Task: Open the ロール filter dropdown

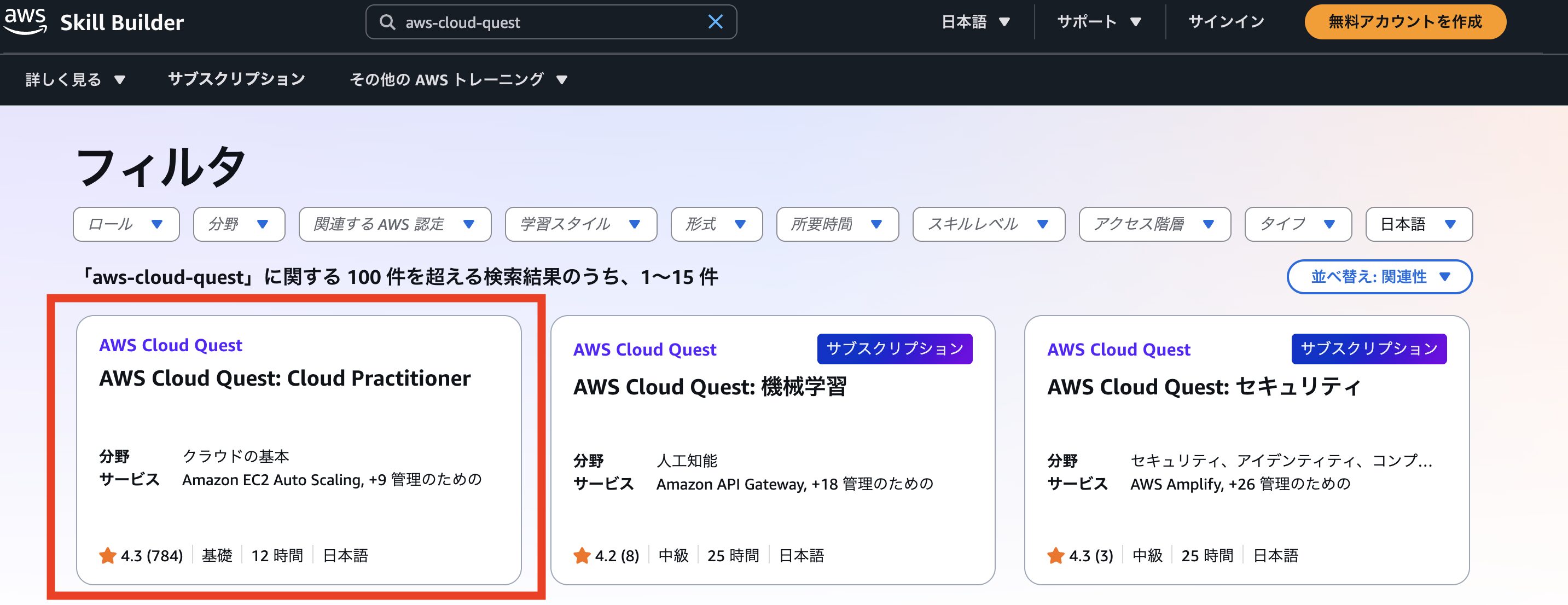Action: click(126, 225)
